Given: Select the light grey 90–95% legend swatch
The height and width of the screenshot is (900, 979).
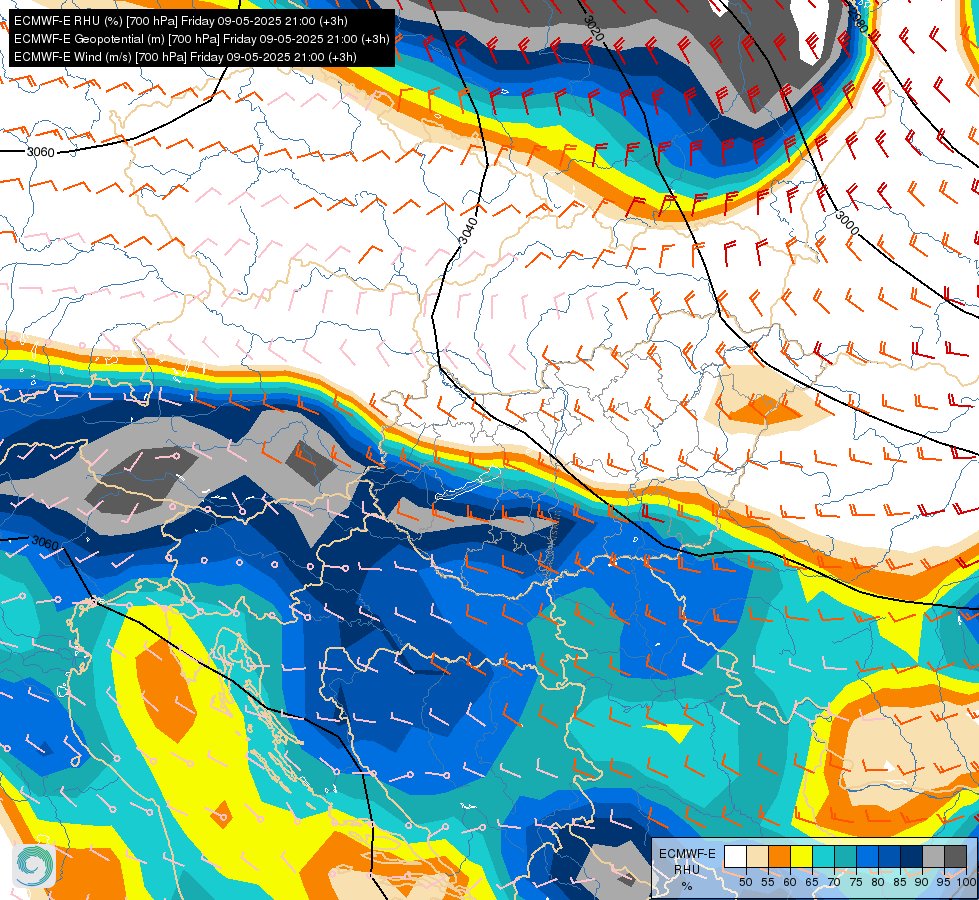Looking at the screenshot, I should click(x=934, y=856).
